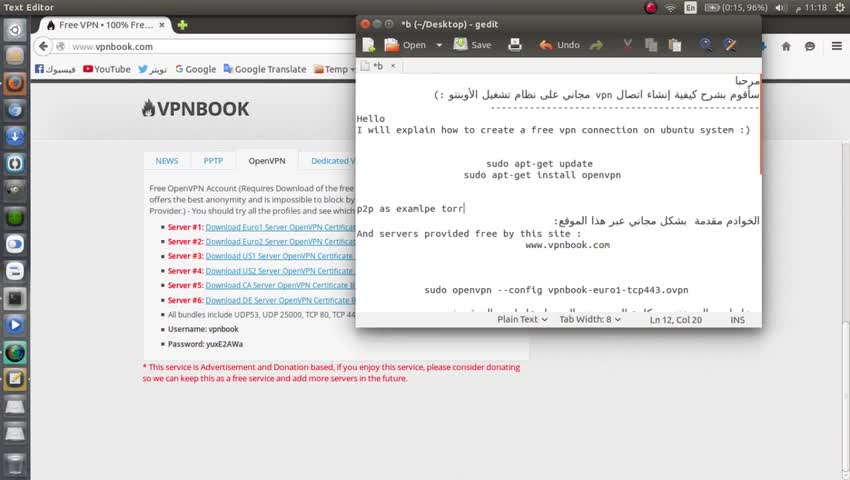
Task: Open the battery indicator menu
Action: (736, 8)
